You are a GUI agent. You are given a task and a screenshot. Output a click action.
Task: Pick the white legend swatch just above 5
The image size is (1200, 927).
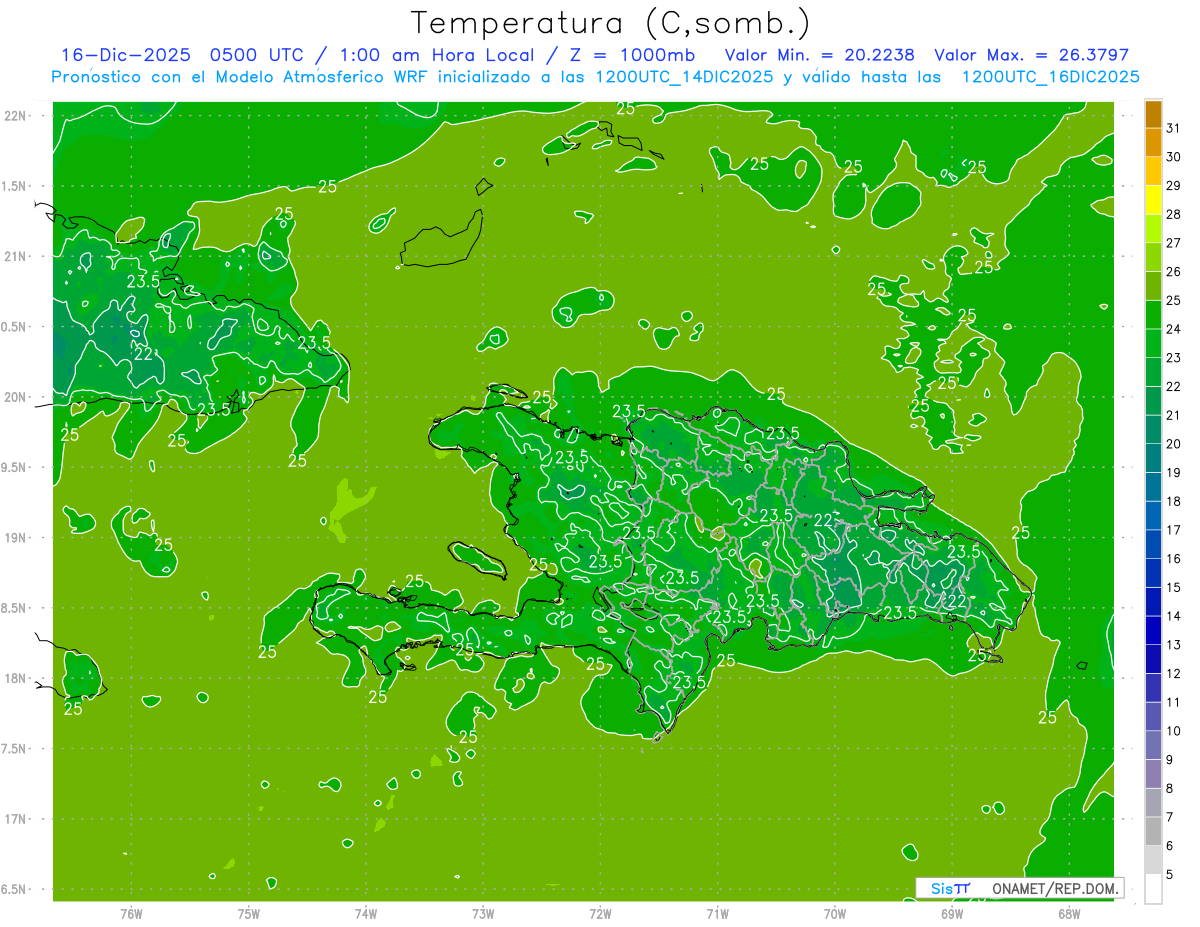(1153, 888)
